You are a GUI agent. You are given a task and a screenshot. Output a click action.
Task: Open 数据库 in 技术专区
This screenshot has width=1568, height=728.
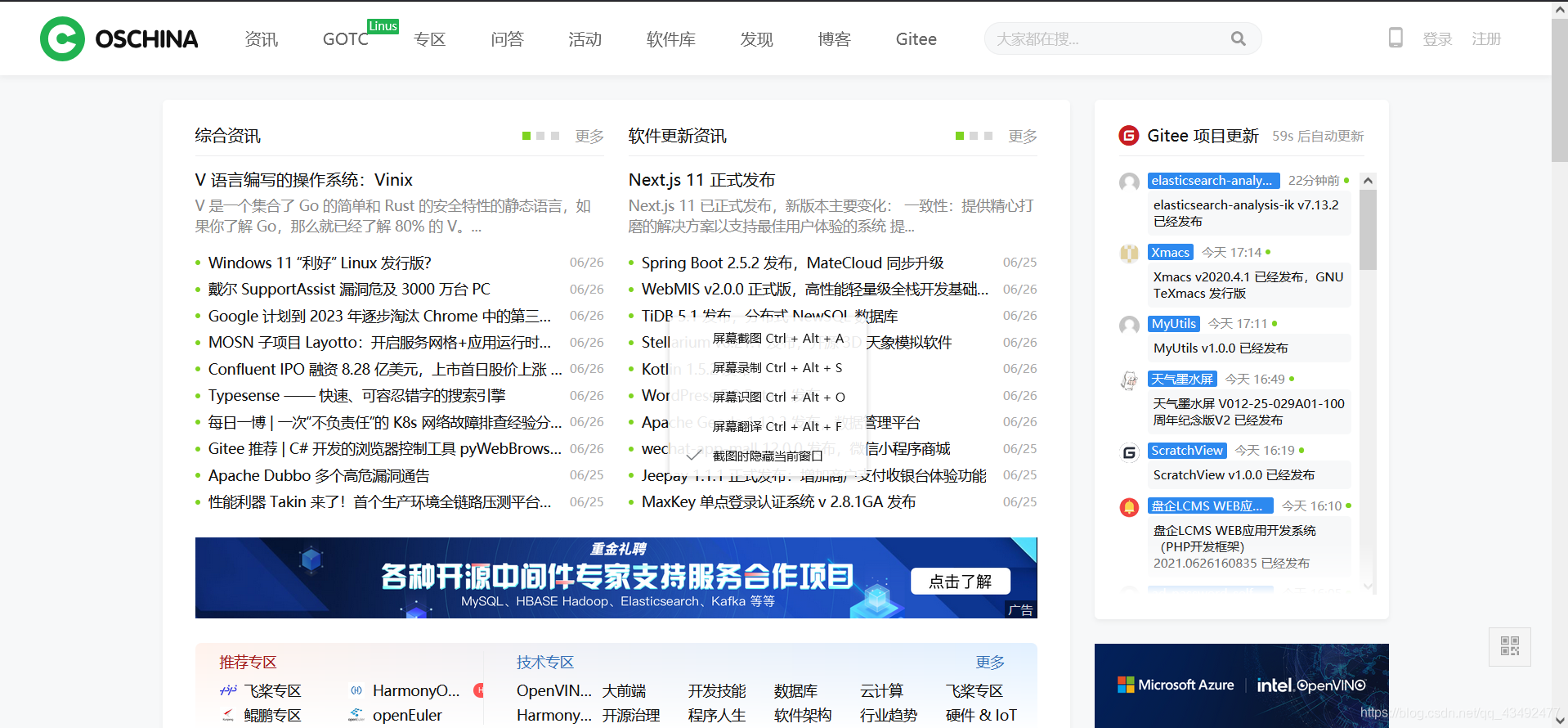pos(795,691)
